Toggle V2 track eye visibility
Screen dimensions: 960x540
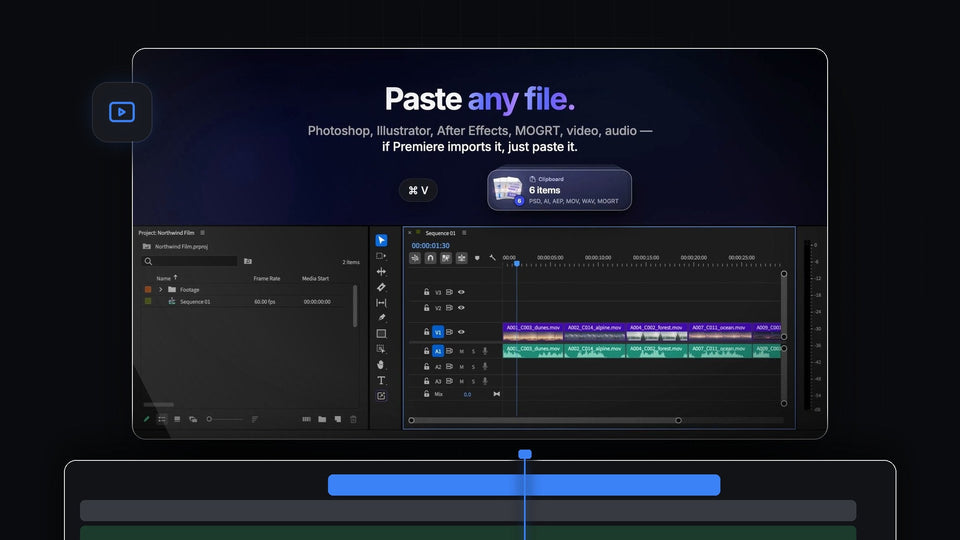pyautogui.click(x=461, y=308)
